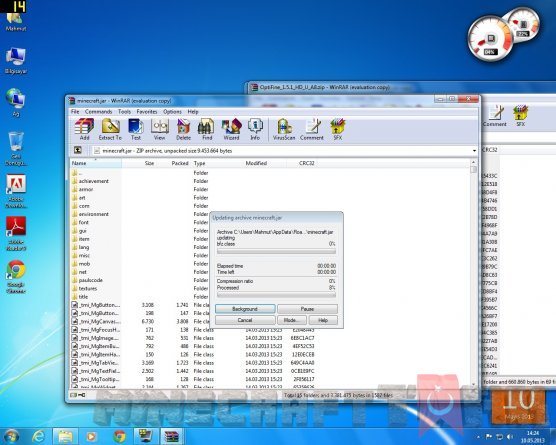Sort file list by Name column header
The width and height of the screenshot is (556, 445).
(x=96, y=163)
